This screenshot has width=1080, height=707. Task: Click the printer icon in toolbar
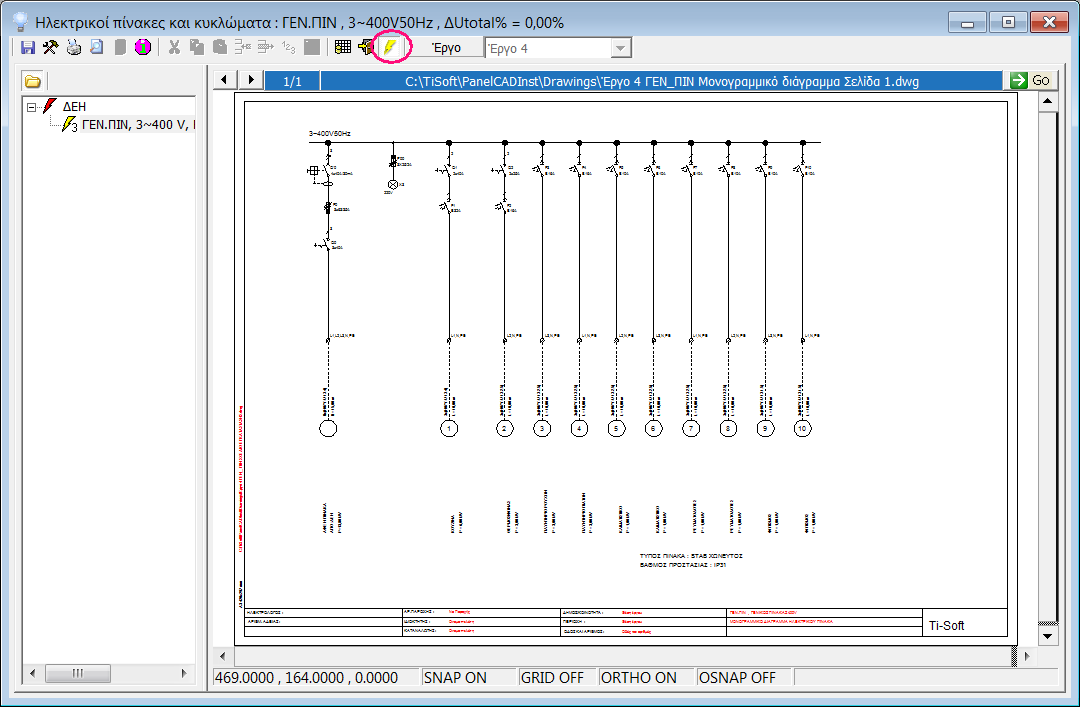pyautogui.click(x=74, y=47)
